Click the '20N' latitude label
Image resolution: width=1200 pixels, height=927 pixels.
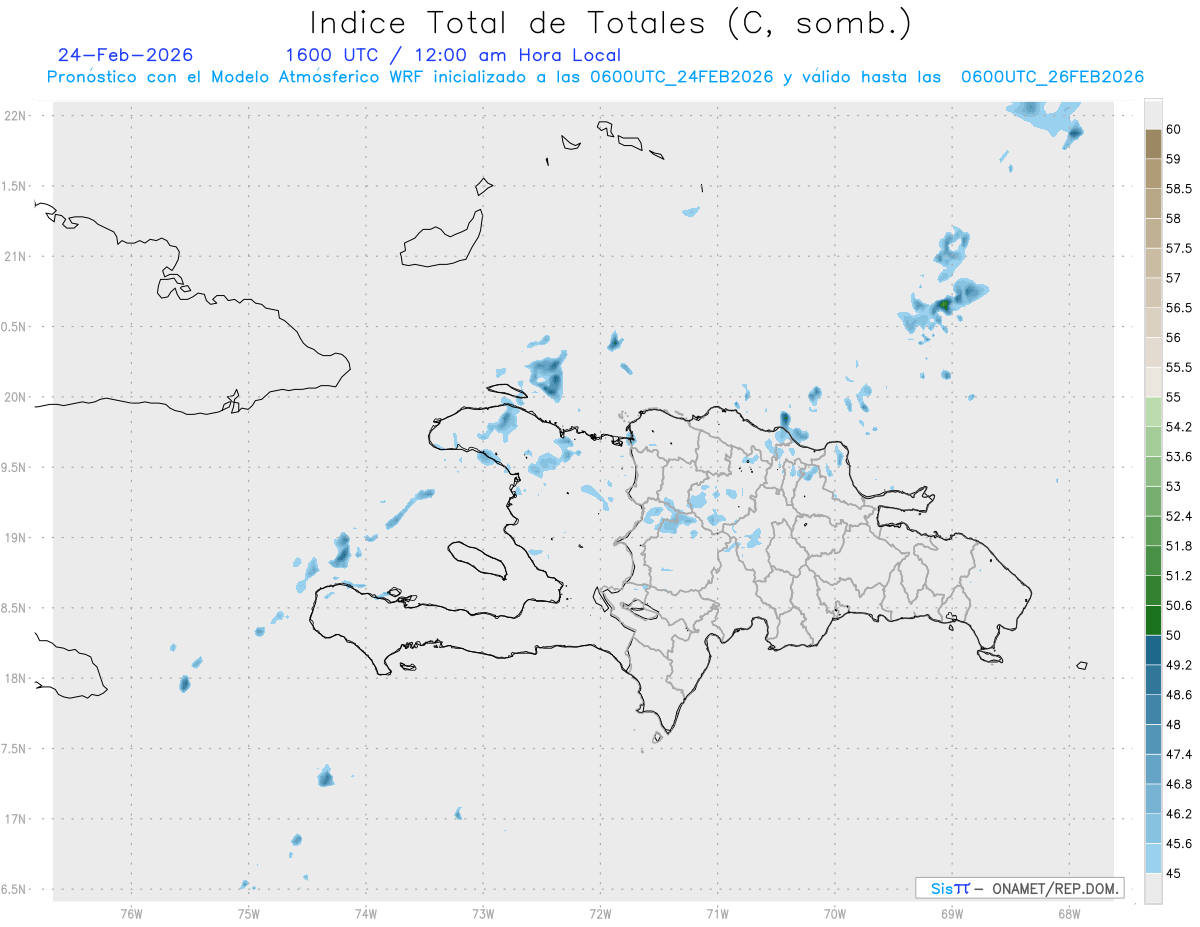17,397
